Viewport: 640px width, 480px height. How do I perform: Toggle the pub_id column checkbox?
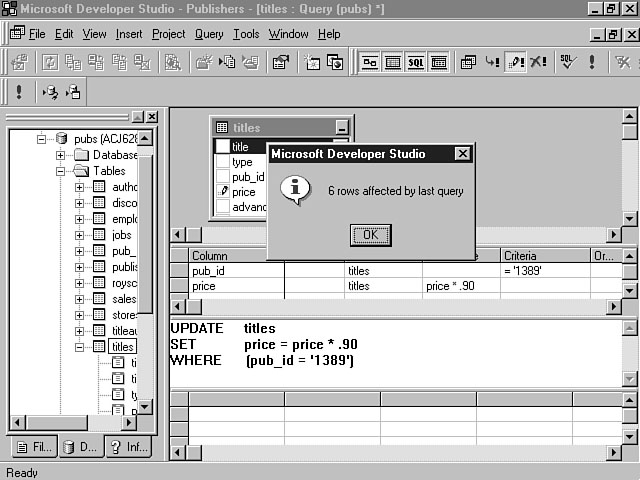pos(223,177)
